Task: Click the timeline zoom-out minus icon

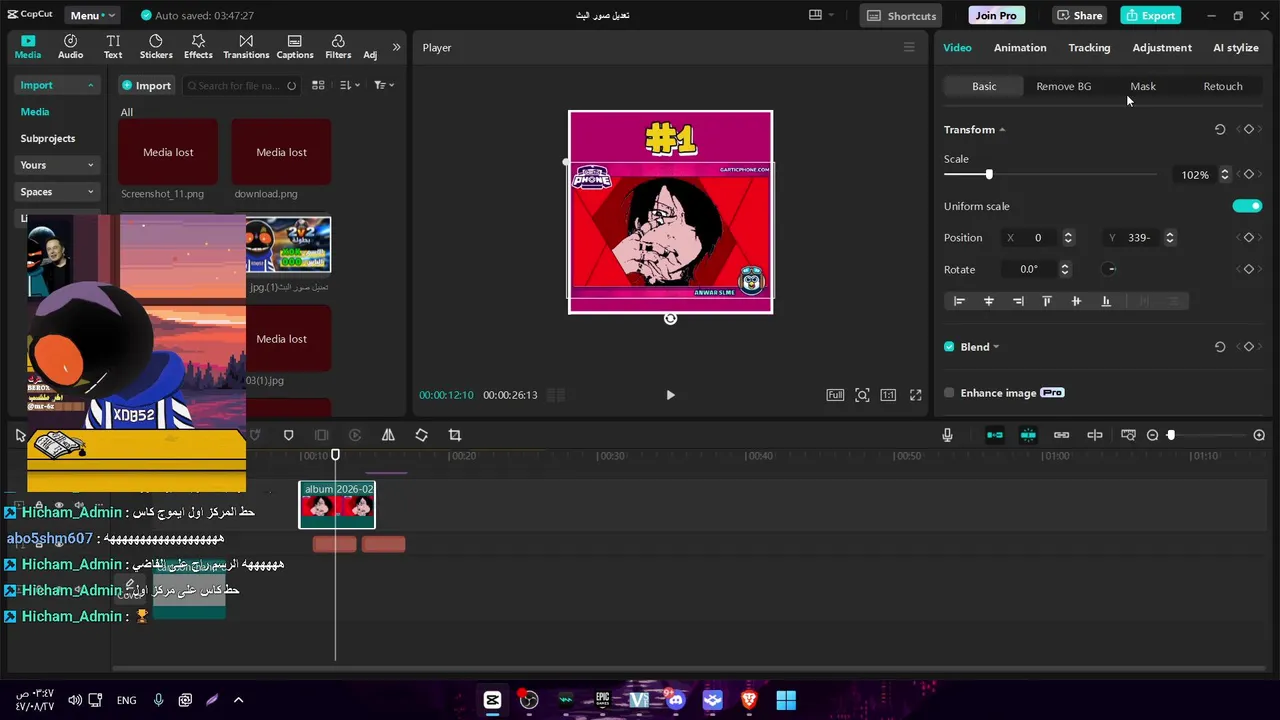Action: (x=1152, y=435)
